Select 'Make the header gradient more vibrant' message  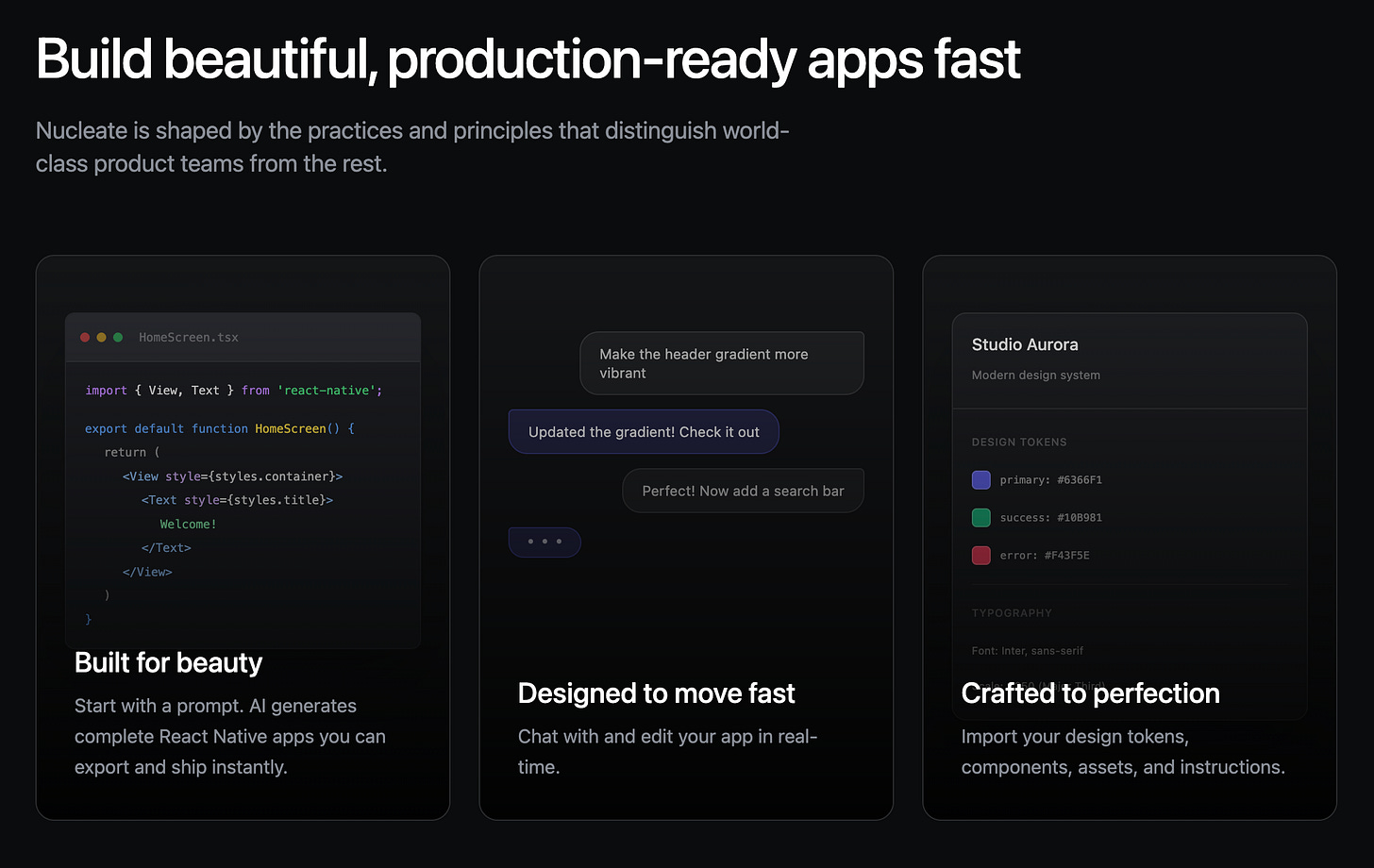tap(722, 363)
